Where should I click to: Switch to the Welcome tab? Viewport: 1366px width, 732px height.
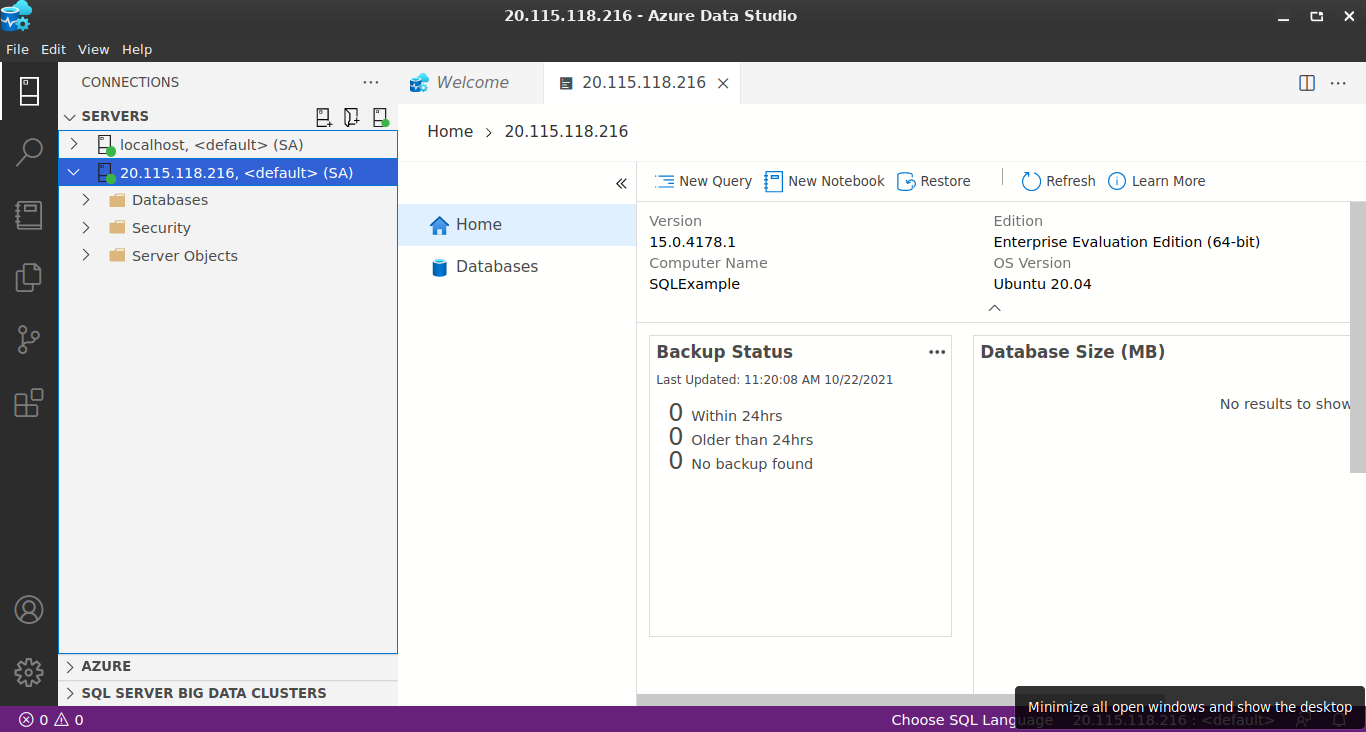tap(471, 83)
